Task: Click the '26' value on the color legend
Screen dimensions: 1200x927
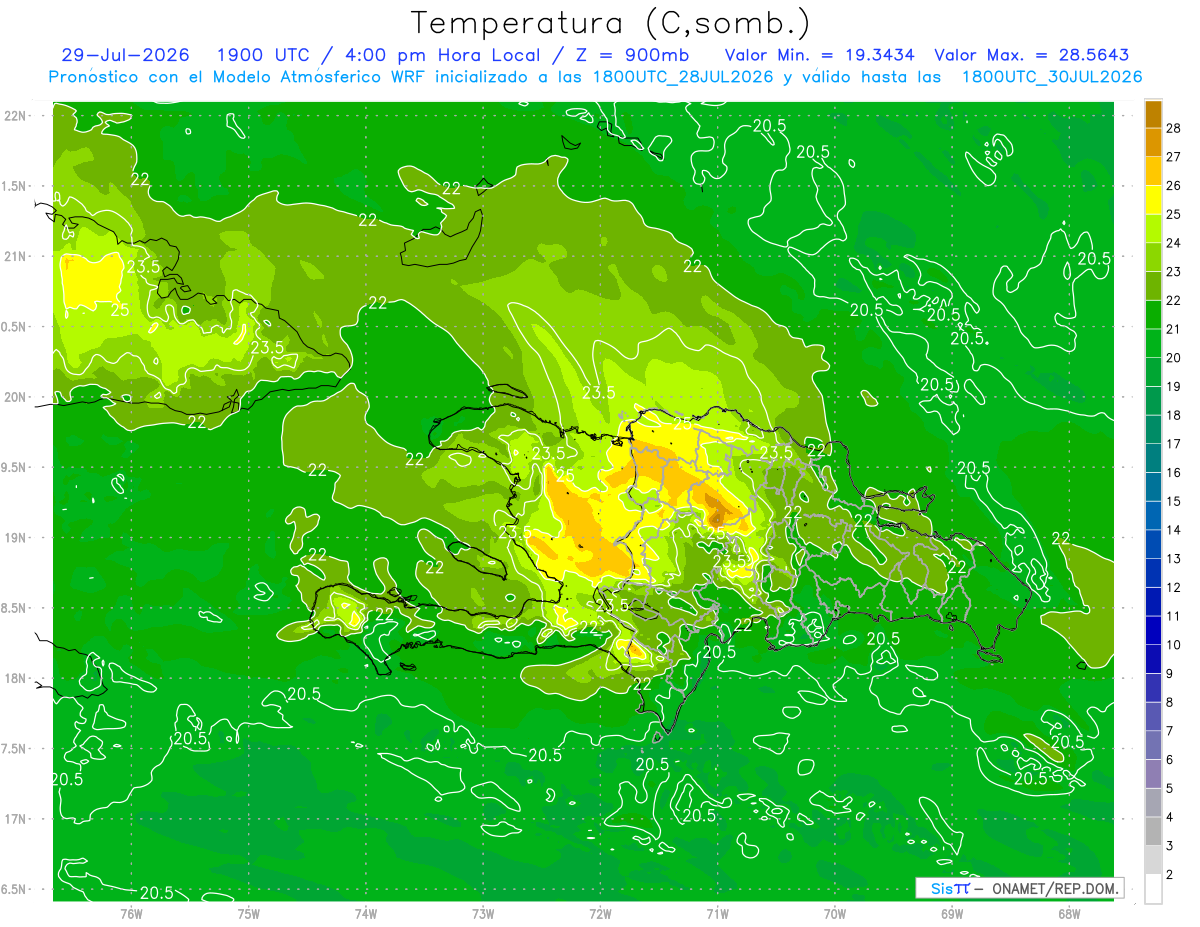Action: (1174, 186)
